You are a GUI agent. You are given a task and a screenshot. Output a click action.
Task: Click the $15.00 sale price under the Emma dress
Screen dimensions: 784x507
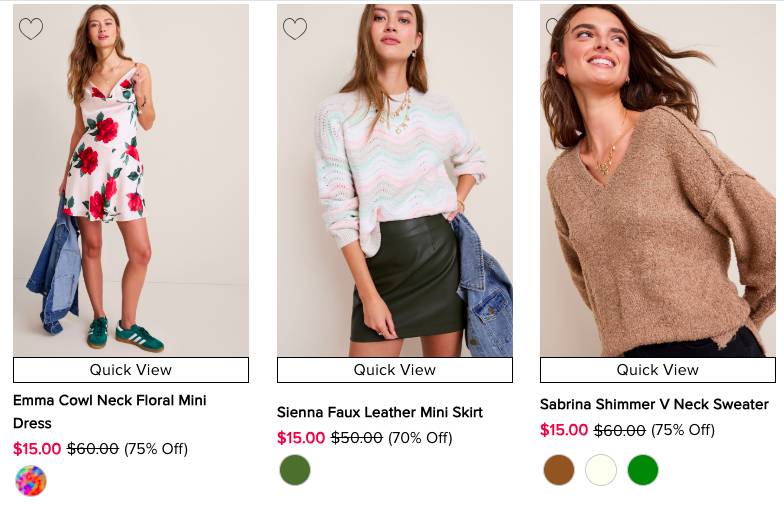[x=37, y=449]
